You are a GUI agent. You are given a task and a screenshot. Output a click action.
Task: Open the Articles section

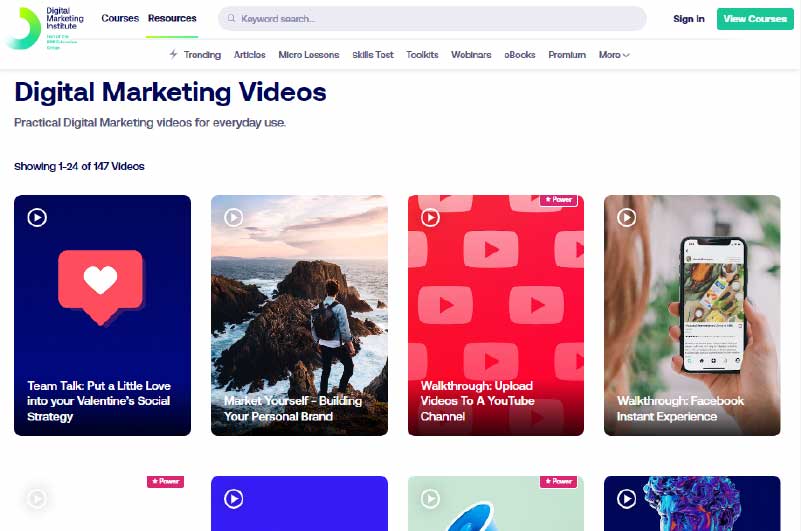pyautogui.click(x=249, y=55)
